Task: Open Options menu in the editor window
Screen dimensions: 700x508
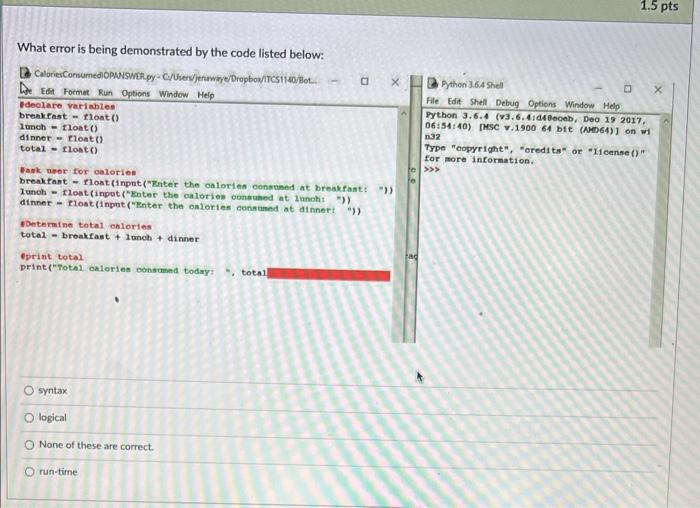Action: pyautogui.click(x=136, y=93)
